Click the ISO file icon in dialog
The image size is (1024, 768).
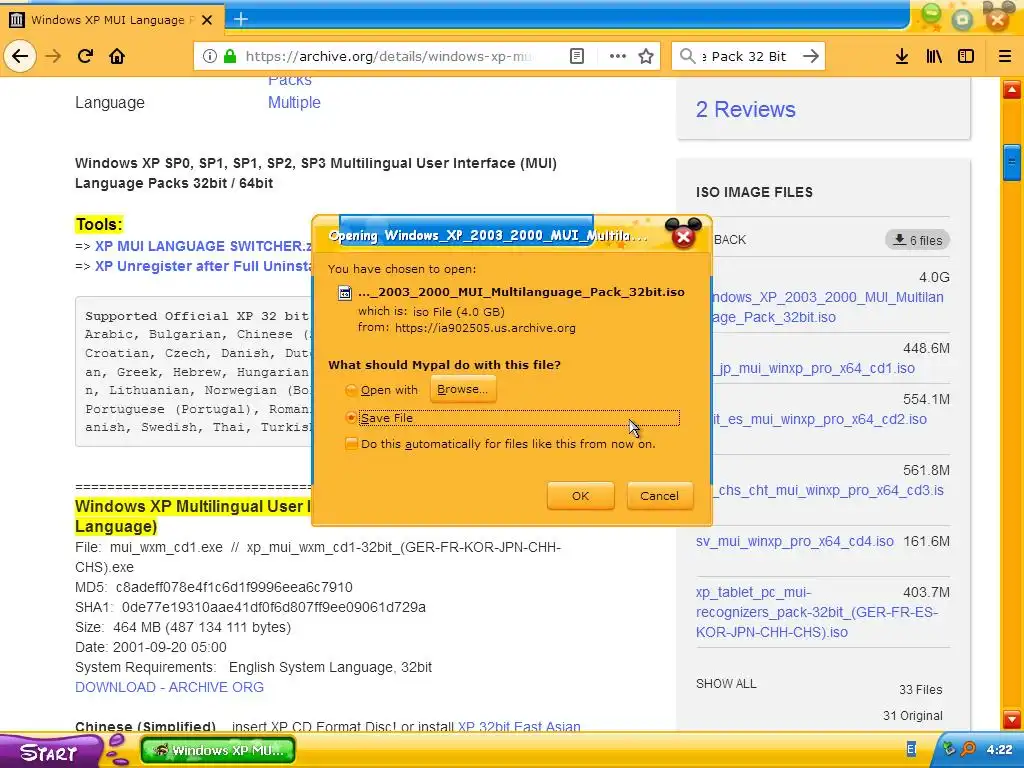tap(344, 293)
